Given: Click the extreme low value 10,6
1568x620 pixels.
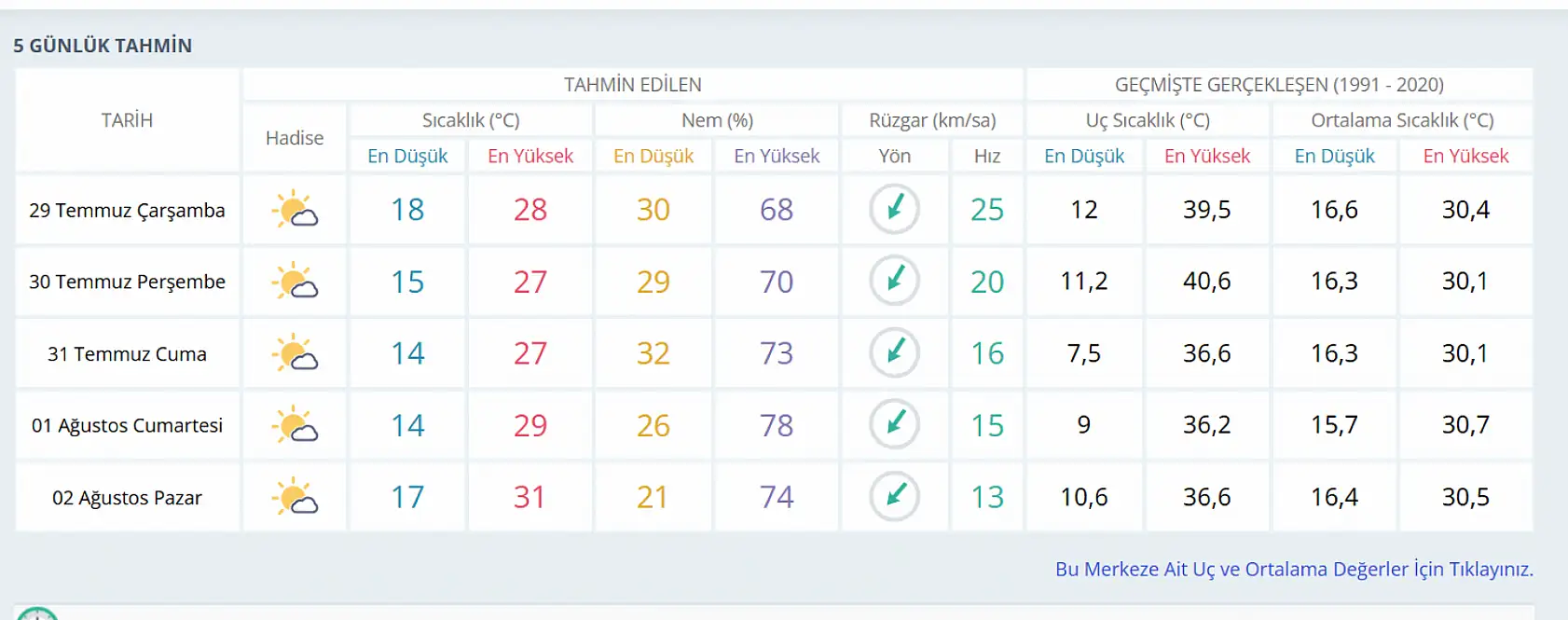Looking at the screenshot, I should click(1084, 497).
